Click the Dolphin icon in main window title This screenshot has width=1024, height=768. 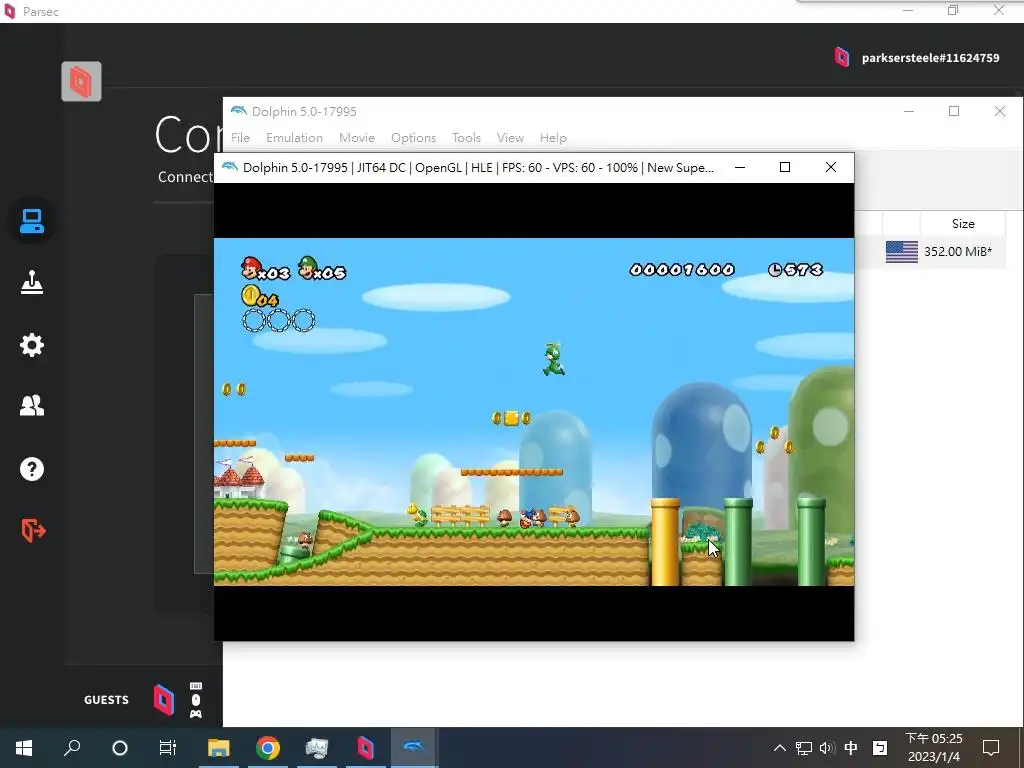238,111
